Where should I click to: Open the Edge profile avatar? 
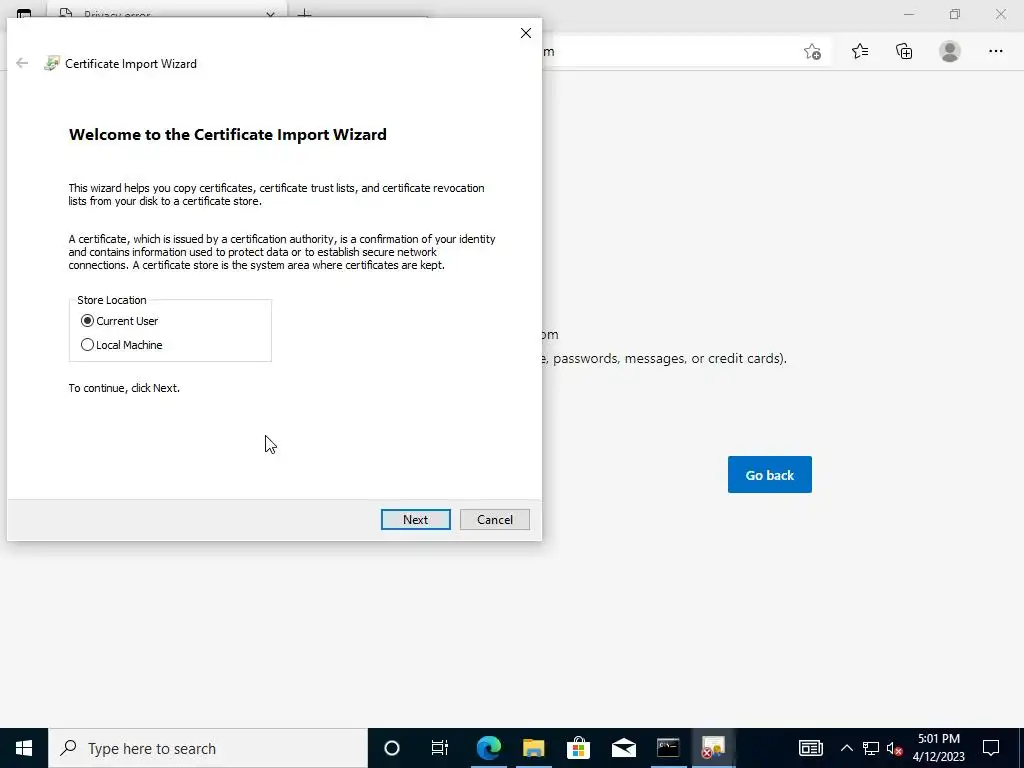click(x=950, y=51)
